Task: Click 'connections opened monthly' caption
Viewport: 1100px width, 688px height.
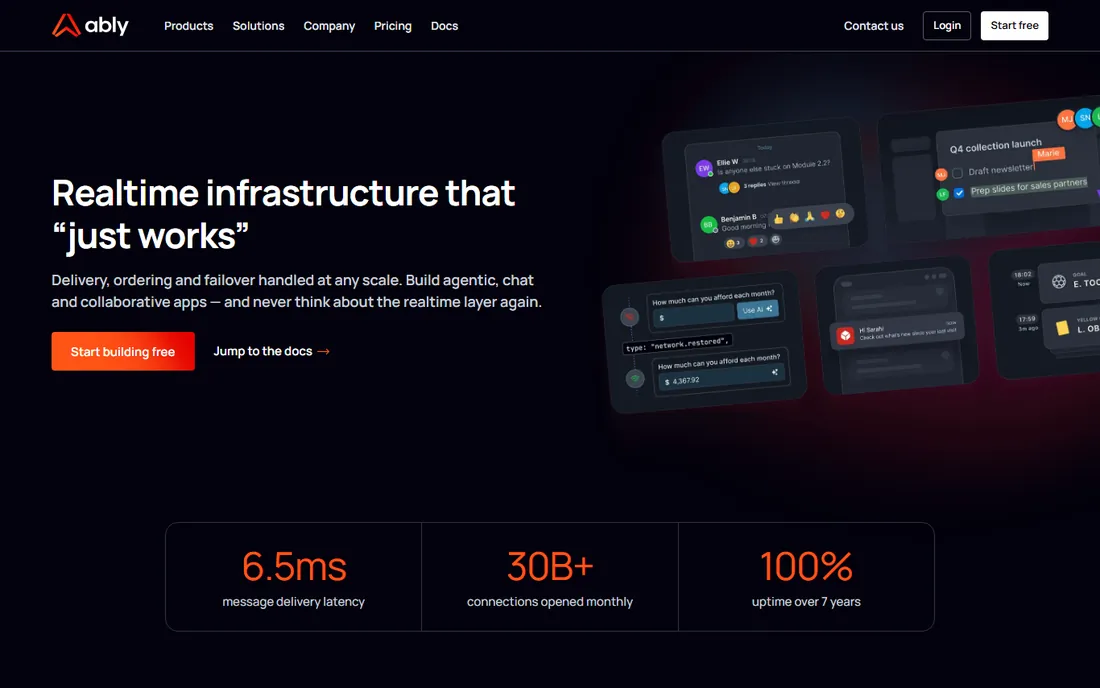Action: tap(550, 602)
